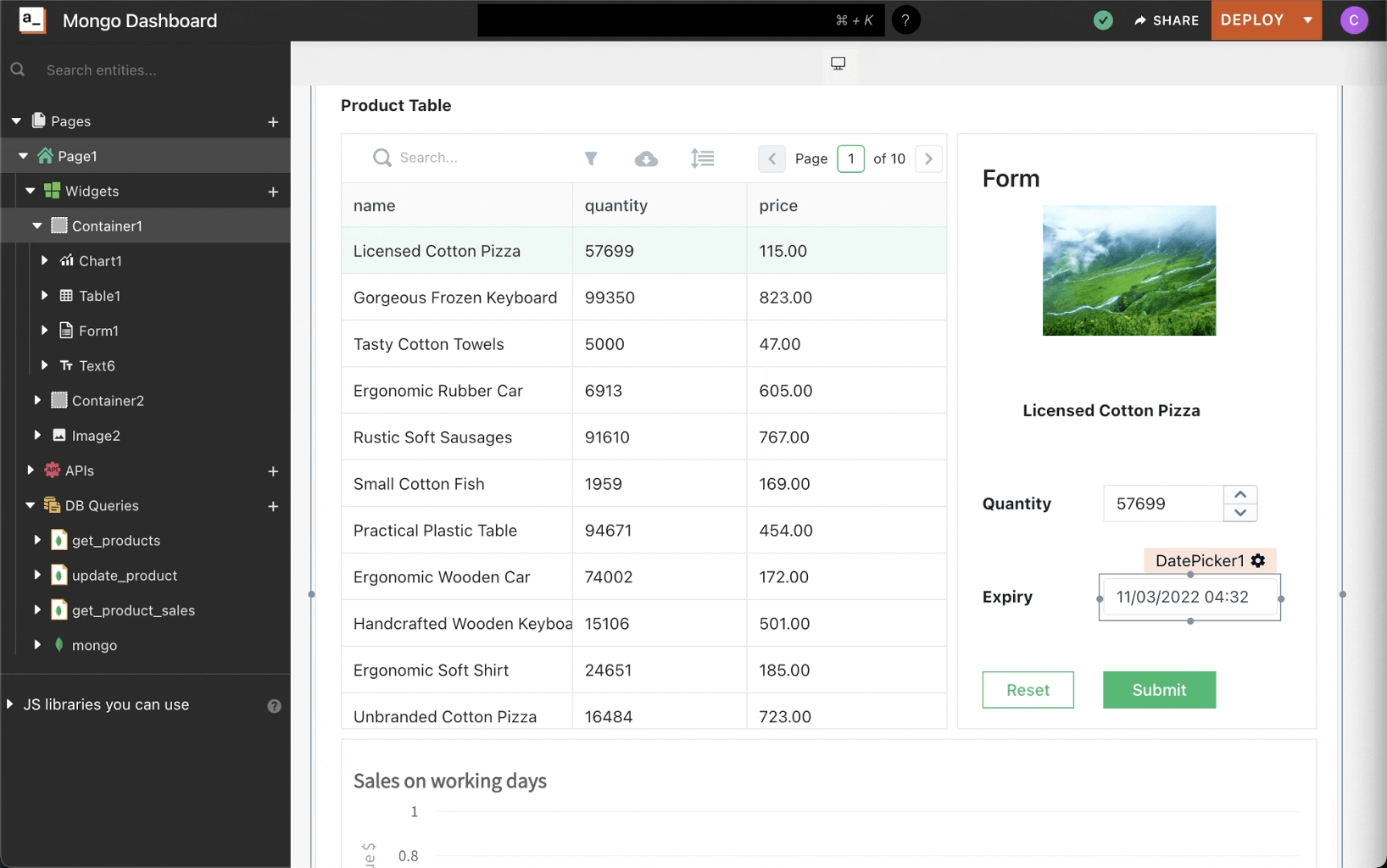The image size is (1387, 868).
Task: Collapse the Widgets tree
Action: 30,191
